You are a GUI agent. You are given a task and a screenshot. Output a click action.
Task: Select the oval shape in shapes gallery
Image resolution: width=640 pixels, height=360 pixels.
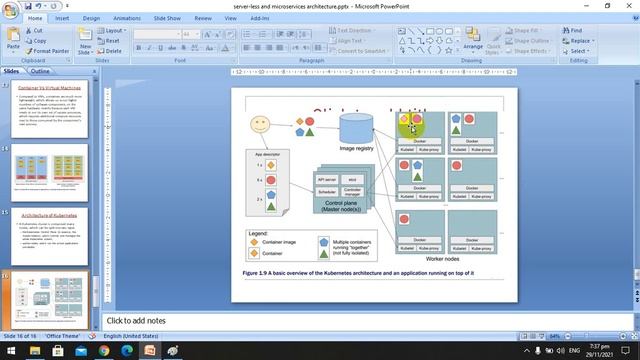pyautogui.click(x=439, y=31)
